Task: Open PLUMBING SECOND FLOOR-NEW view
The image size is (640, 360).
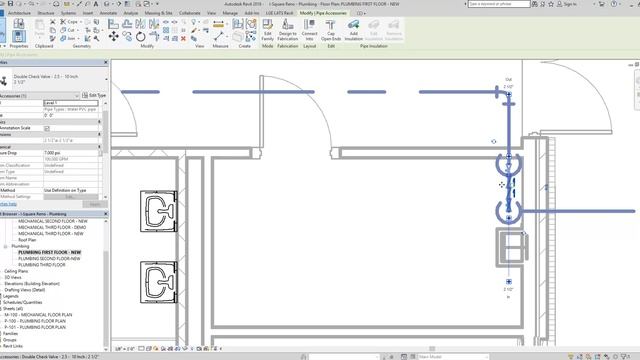Action: [x=49, y=259]
